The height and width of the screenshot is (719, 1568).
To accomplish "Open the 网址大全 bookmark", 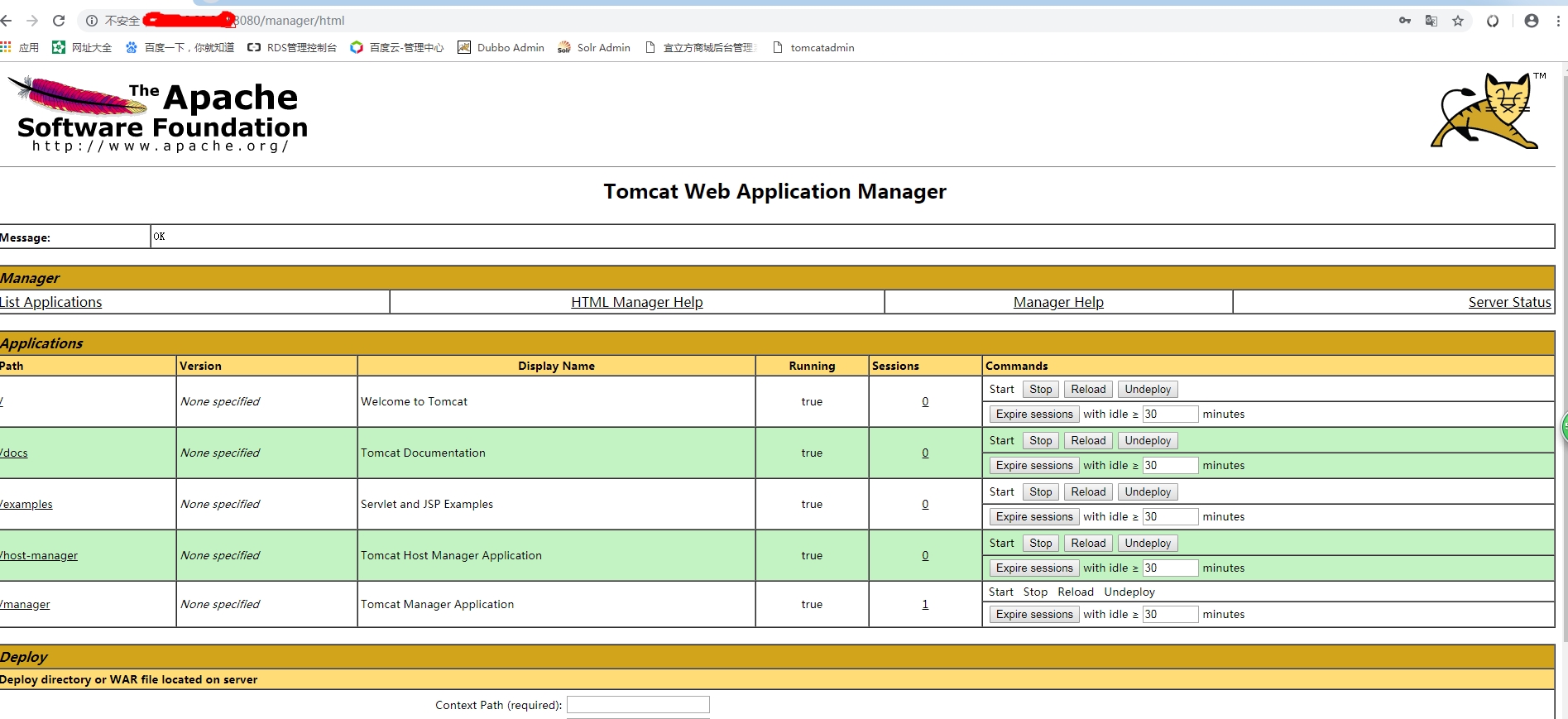I will (x=82, y=47).
